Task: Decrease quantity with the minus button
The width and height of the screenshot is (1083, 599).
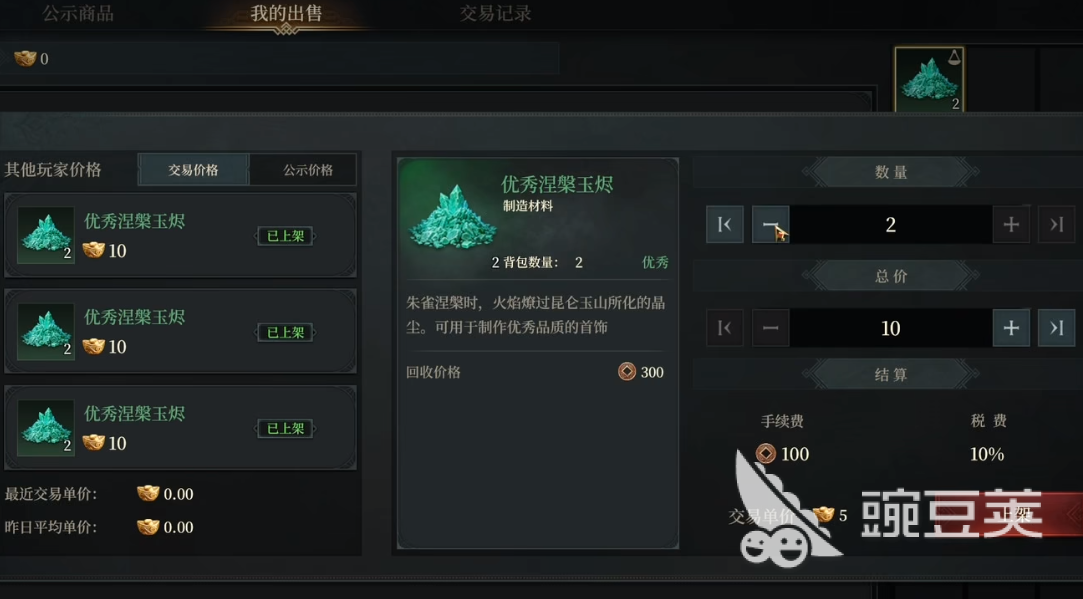Action: click(770, 225)
